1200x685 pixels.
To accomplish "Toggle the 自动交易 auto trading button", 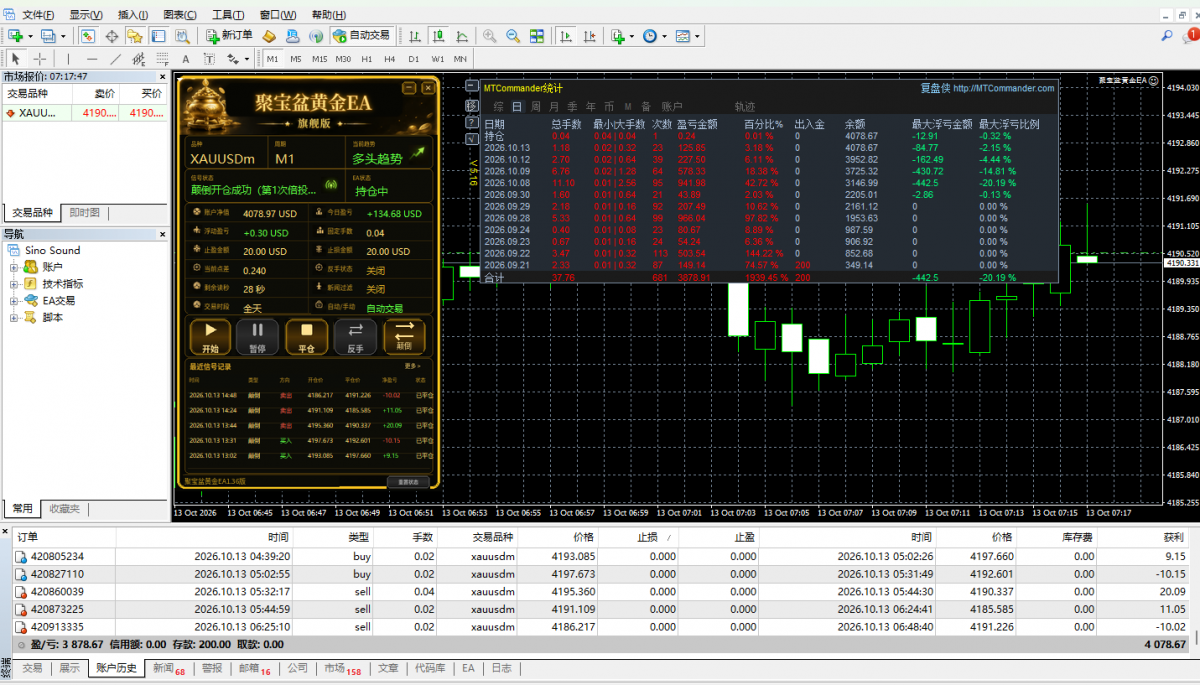I will click(361, 35).
